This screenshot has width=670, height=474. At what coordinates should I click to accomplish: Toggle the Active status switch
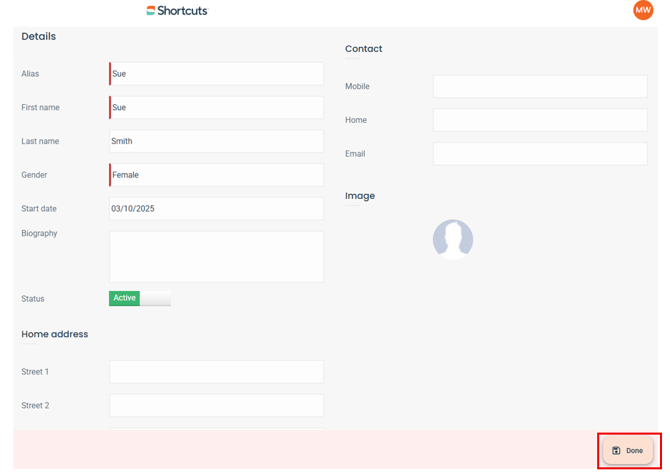tap(140, 298)
